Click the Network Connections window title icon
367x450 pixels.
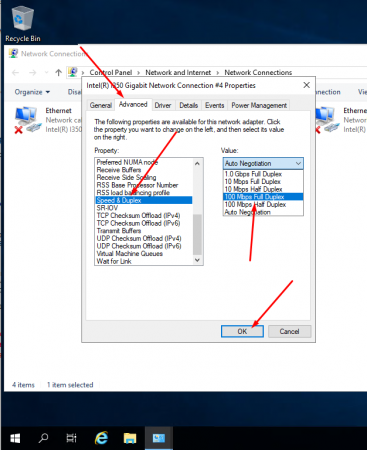tap(13, 53)
